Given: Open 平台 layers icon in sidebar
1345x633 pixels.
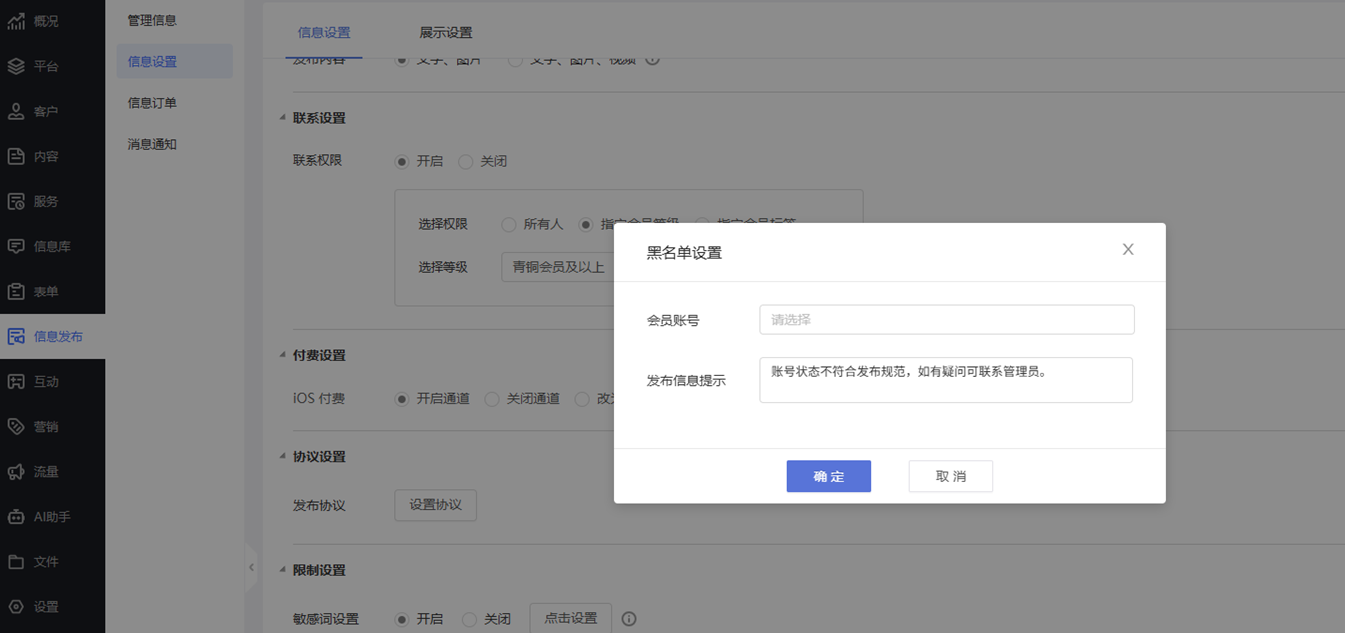Looking at the screenshot, I should 16,66.
